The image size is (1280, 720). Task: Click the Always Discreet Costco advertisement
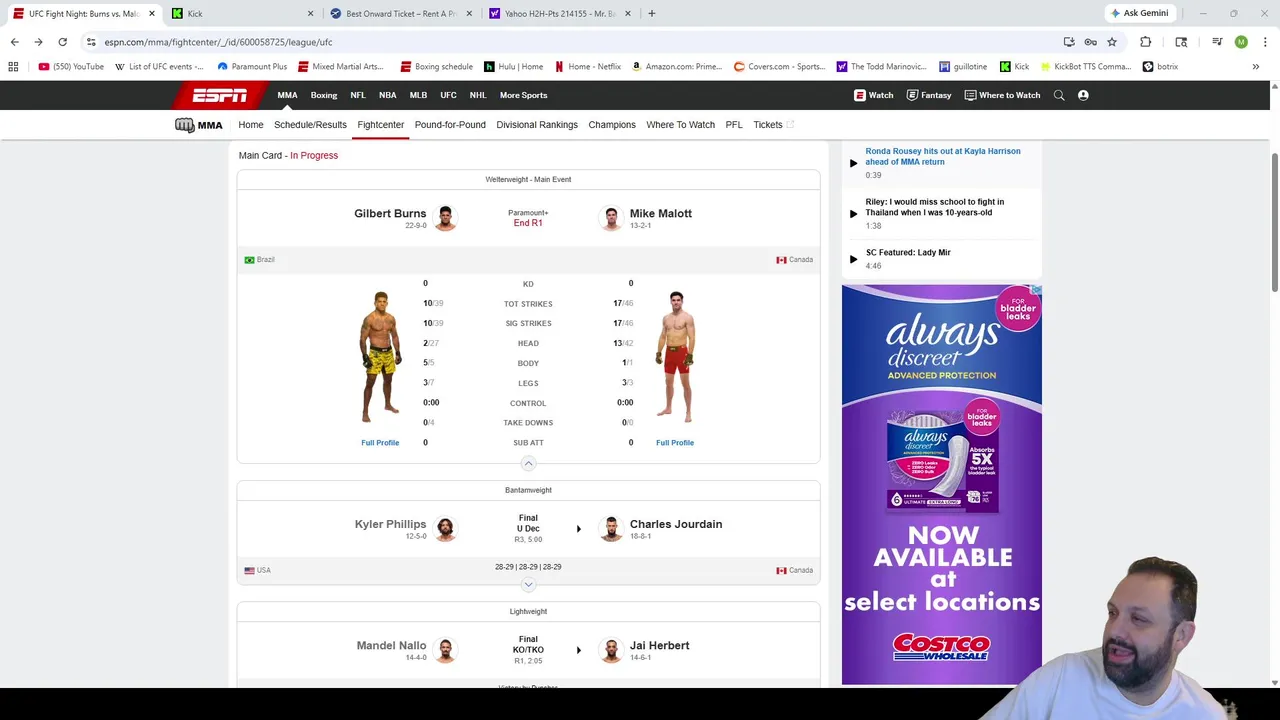pos(941,485)
